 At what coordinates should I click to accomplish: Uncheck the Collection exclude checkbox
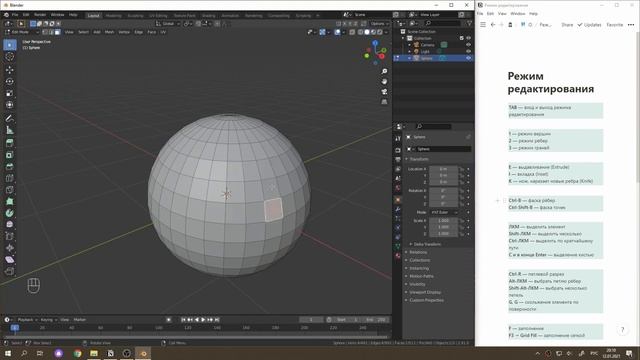click(x=462, y=38)
